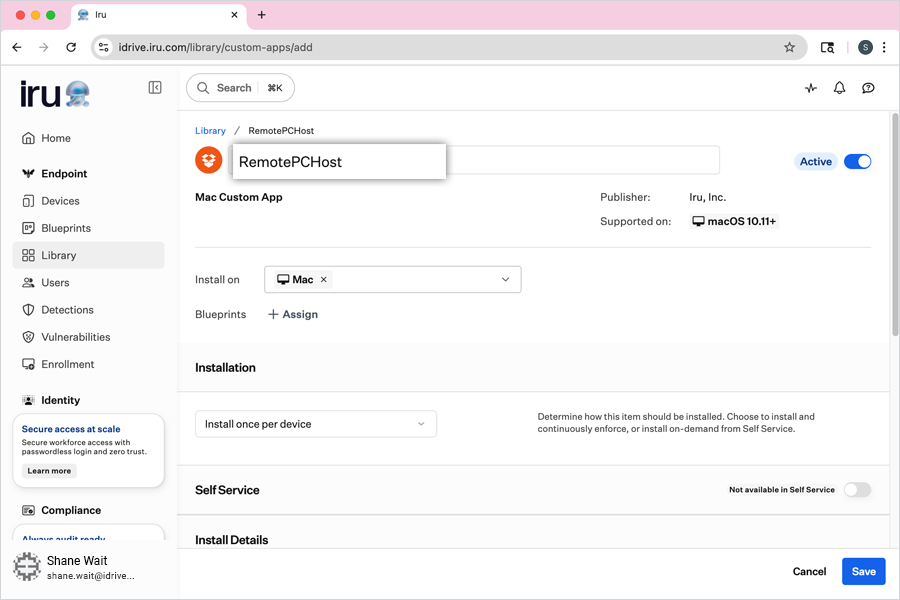Bookmark this page with the star icon
Viewport: 900px width, 600px height.
pyautogui.click(x=789, y=47)
